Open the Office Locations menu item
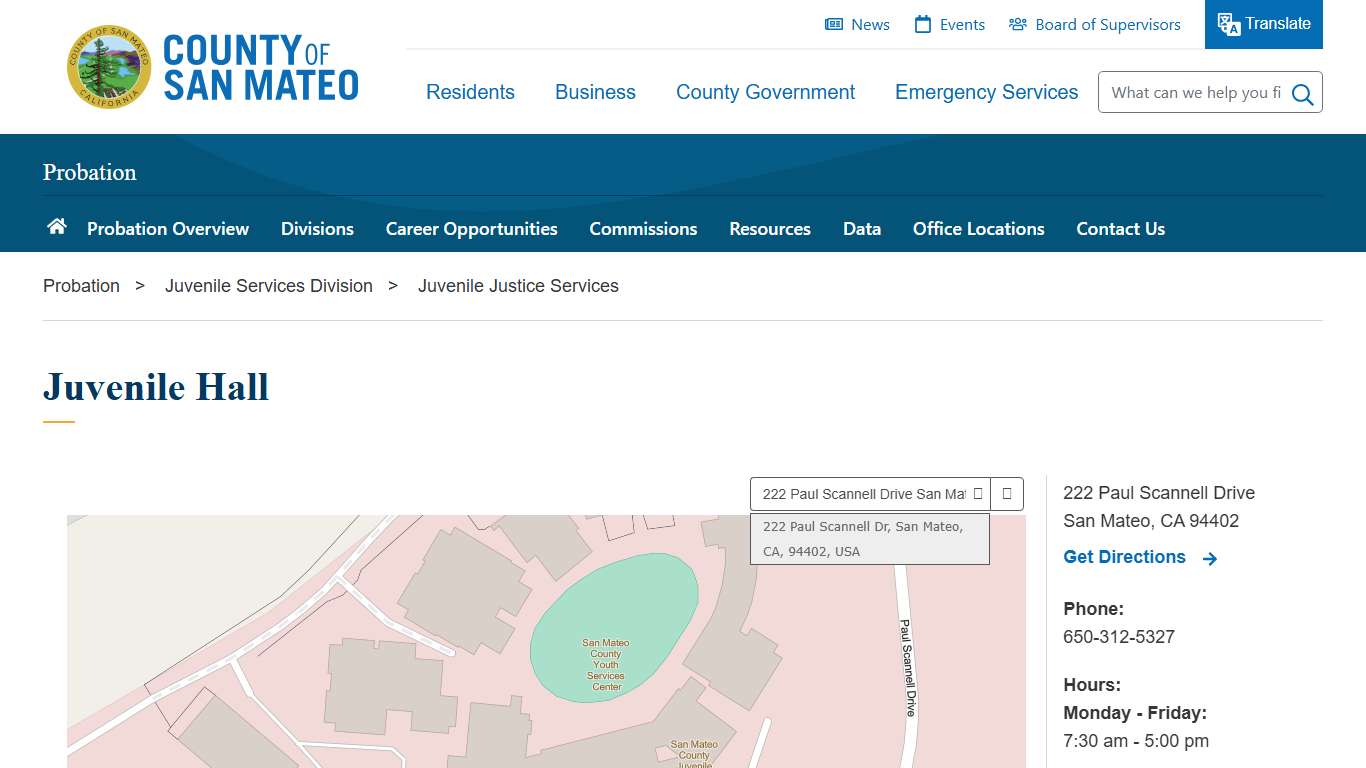 (978, 229)
